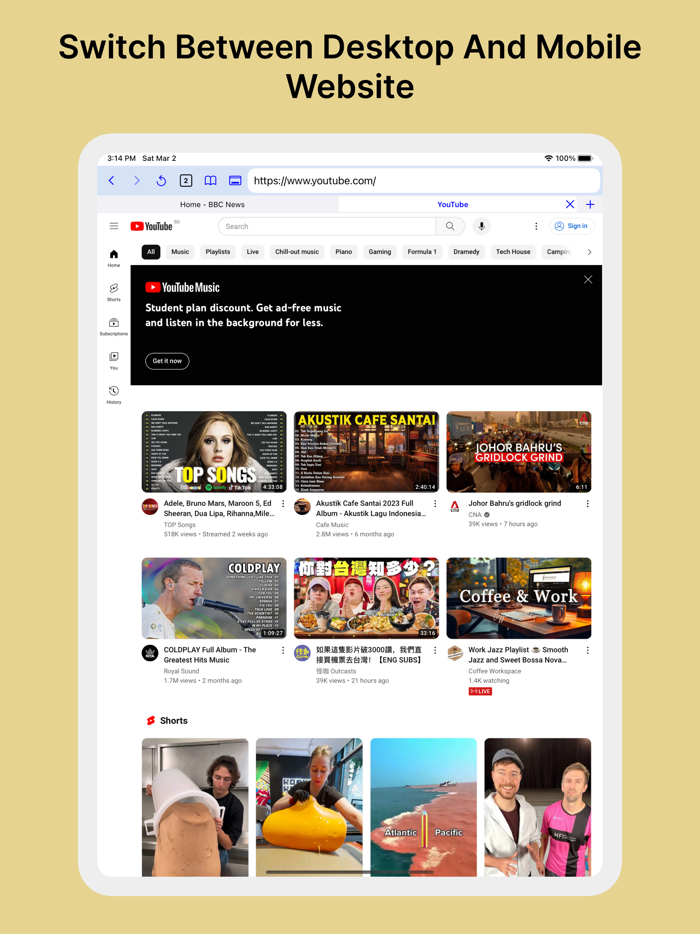
Task: Select the YouTube browser tab
Action: coord(452,204)
